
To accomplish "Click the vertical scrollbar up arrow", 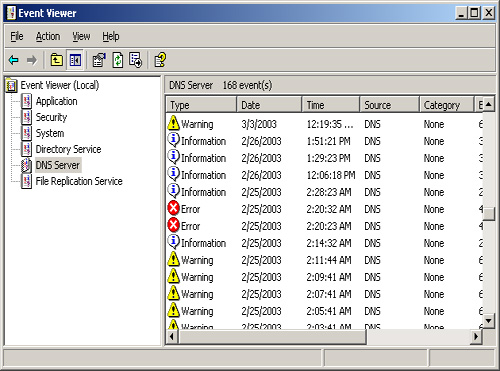I will tap(488, 104).
